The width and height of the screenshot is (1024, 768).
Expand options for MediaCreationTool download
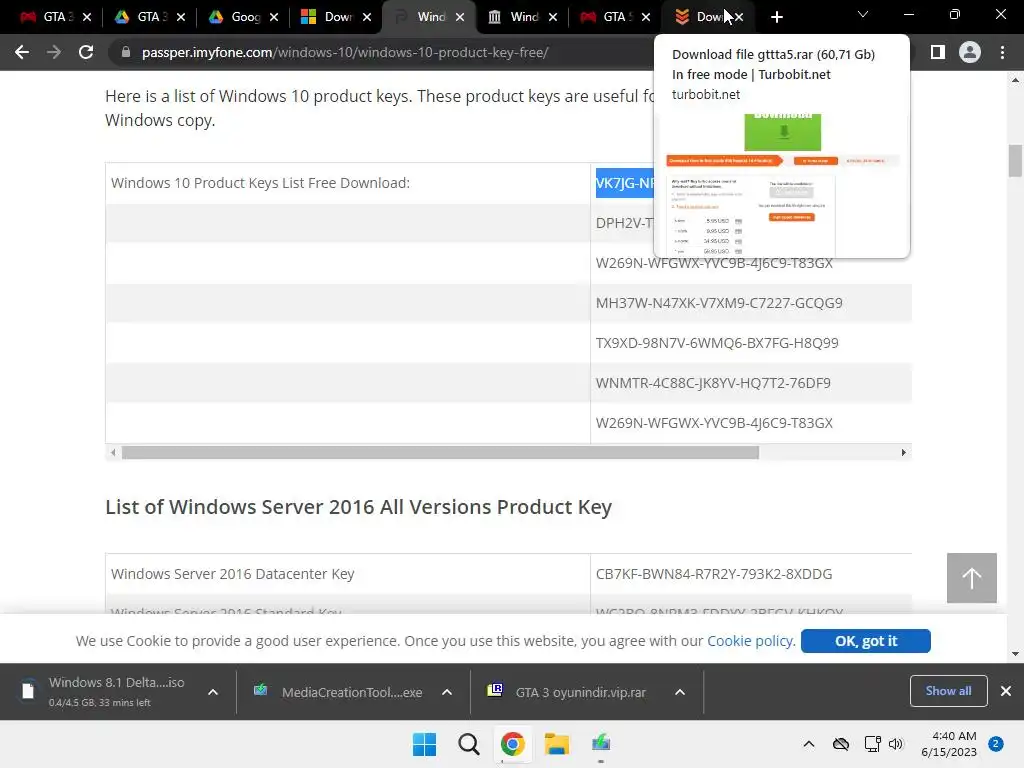(447, 692)
